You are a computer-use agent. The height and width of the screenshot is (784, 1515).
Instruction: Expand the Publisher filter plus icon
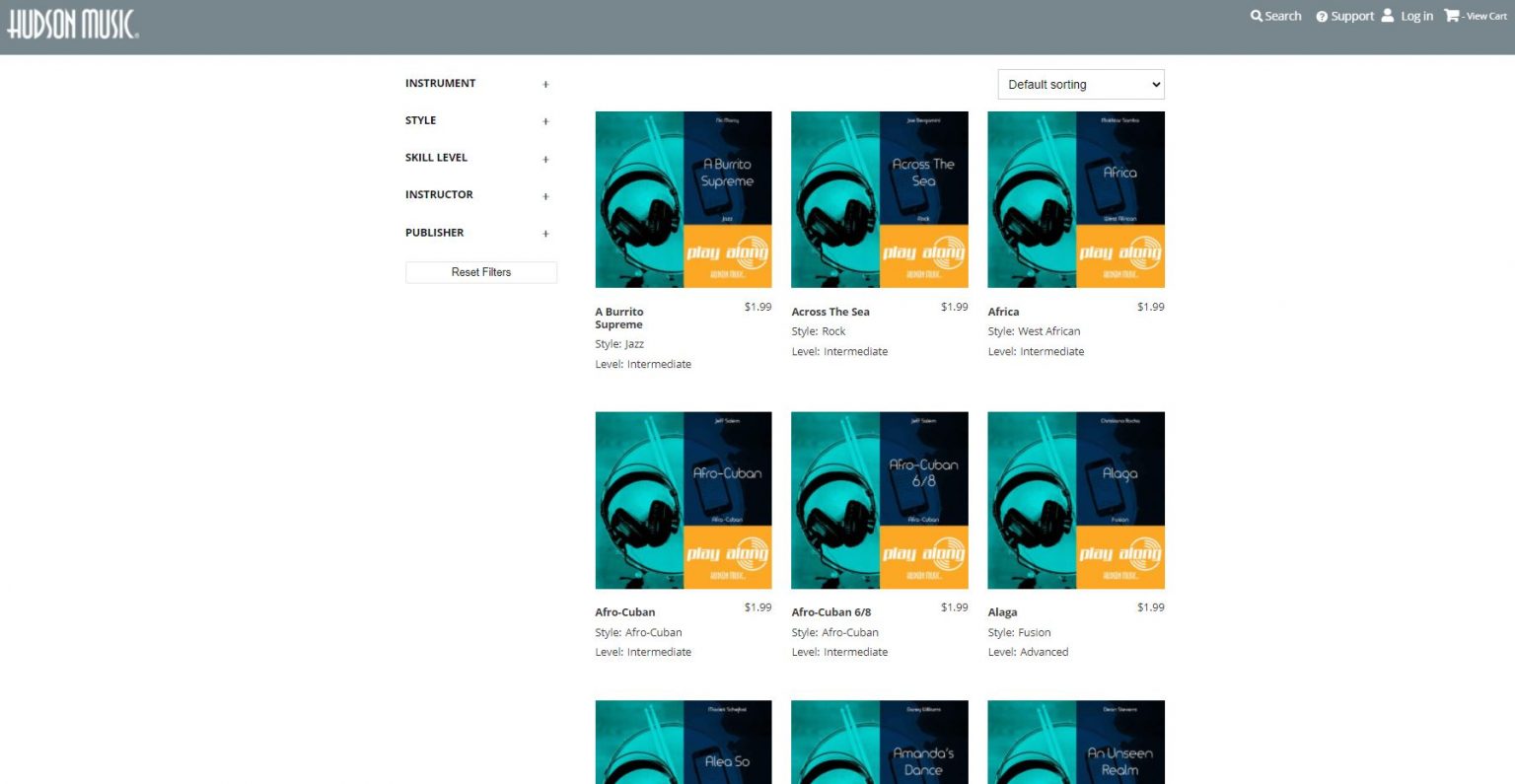pyautogui.click(x=545, y=234)
